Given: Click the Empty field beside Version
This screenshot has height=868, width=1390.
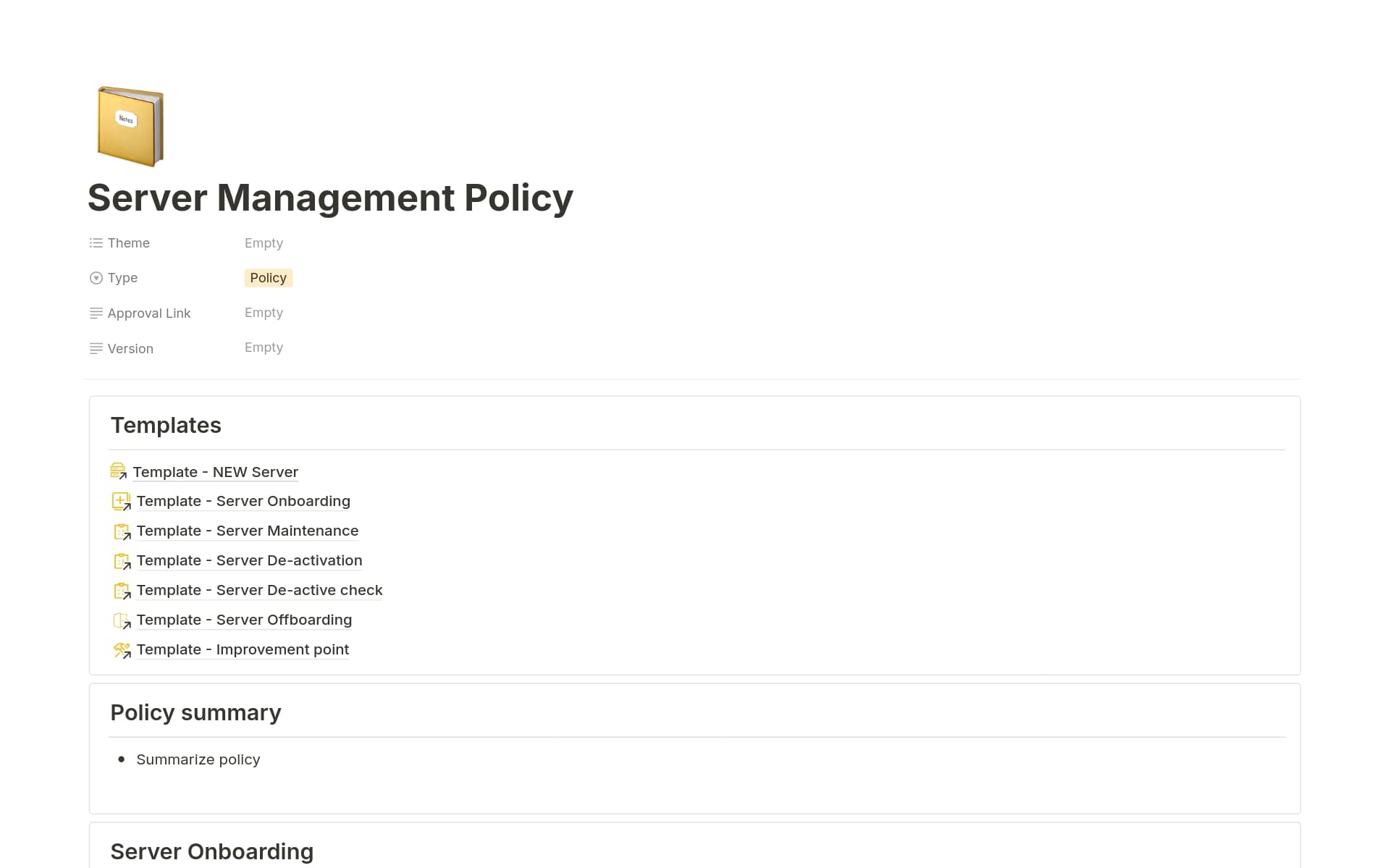Looking at the screenshot, I should point(264,347).
